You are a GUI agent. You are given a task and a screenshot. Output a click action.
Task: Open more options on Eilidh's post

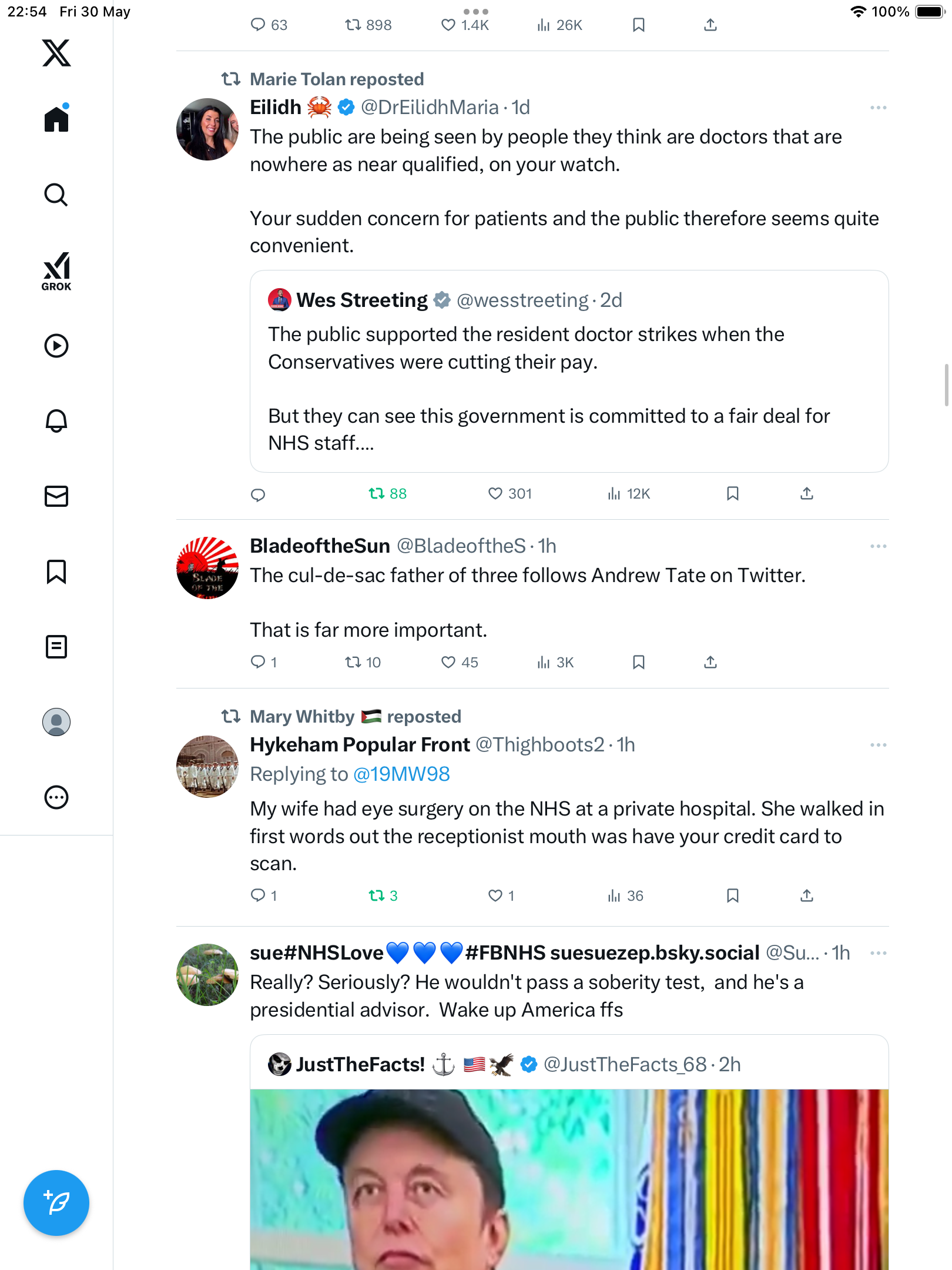point(879,108)
